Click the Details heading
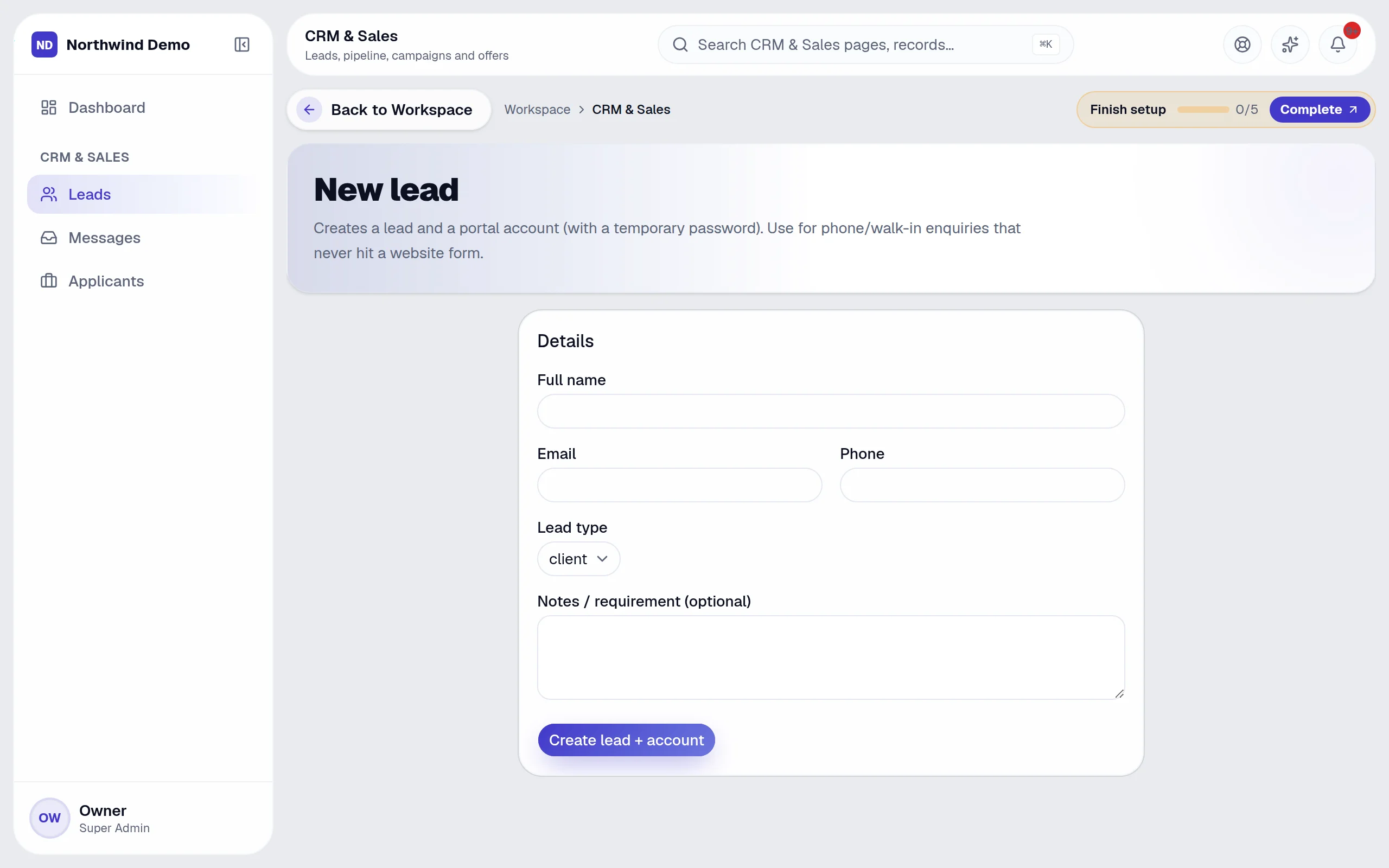Viewport: 1389px width, 868px height. [565, 341]
